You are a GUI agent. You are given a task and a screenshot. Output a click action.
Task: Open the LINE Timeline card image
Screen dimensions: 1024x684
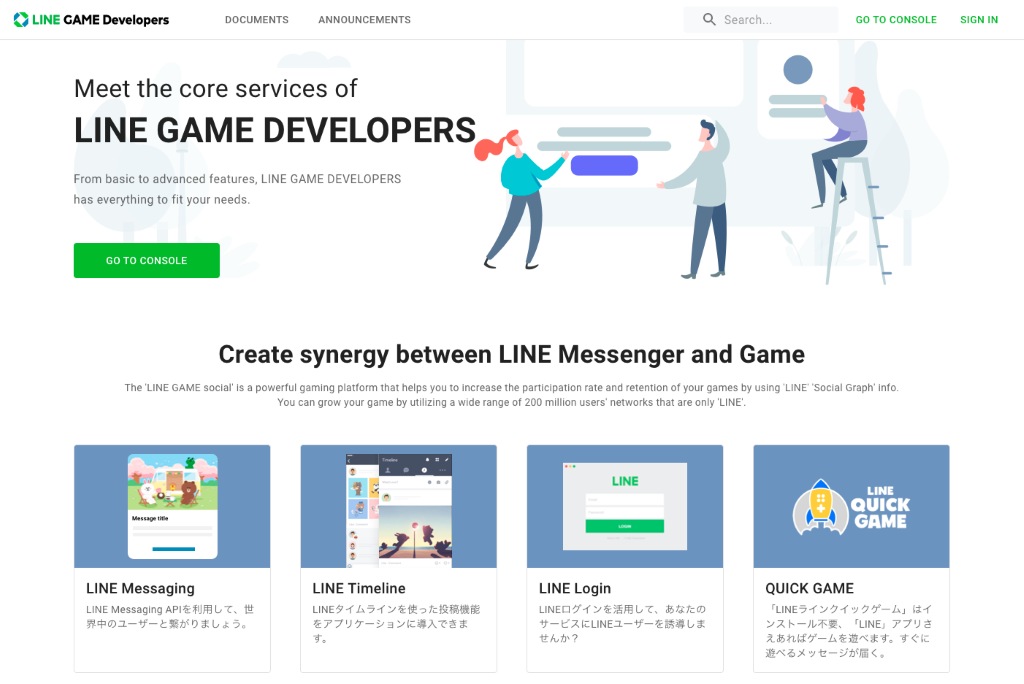[x=398, y=506]
